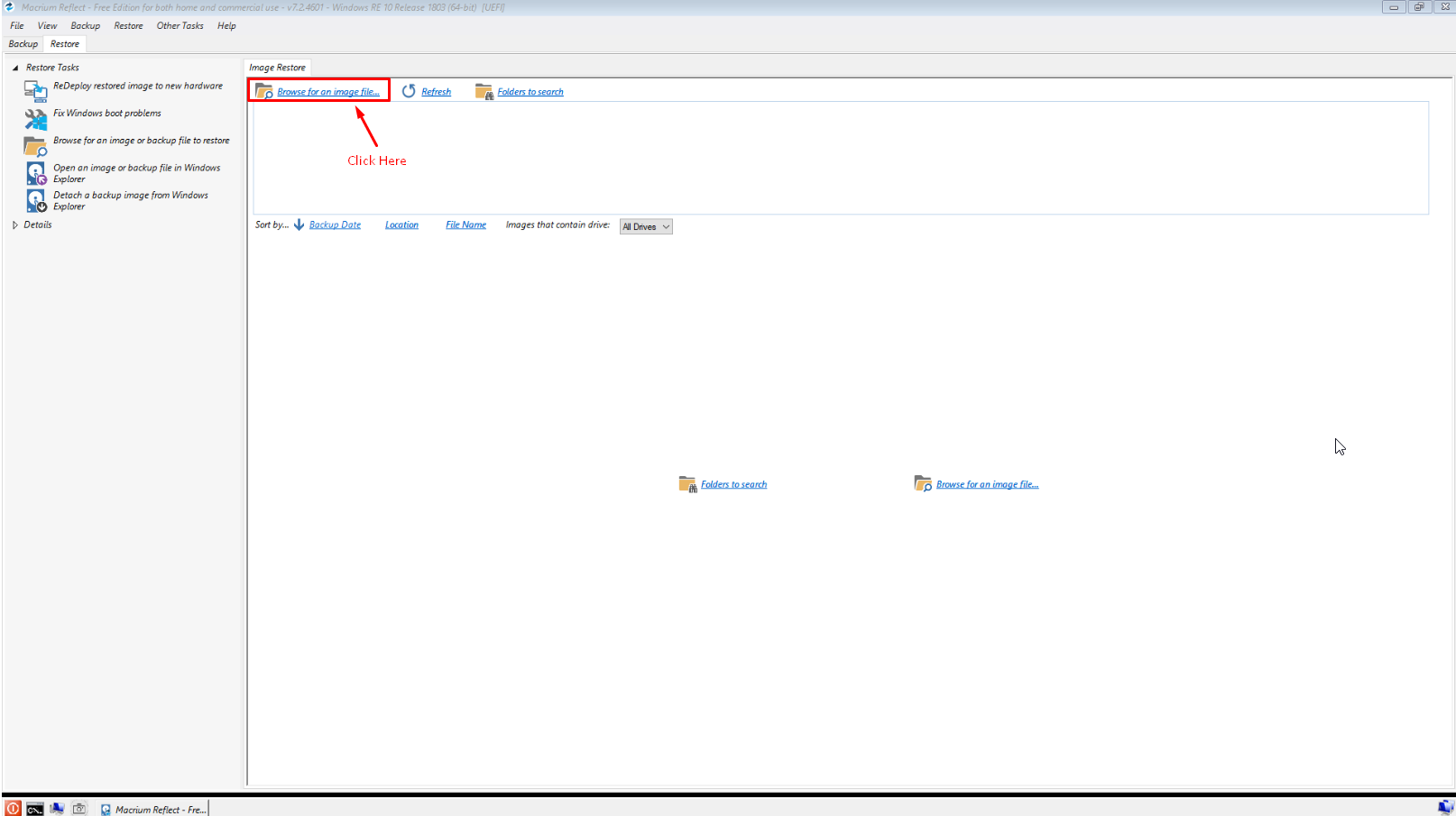
Task: Open the All Drives dropdown
Action: point(646,226)
